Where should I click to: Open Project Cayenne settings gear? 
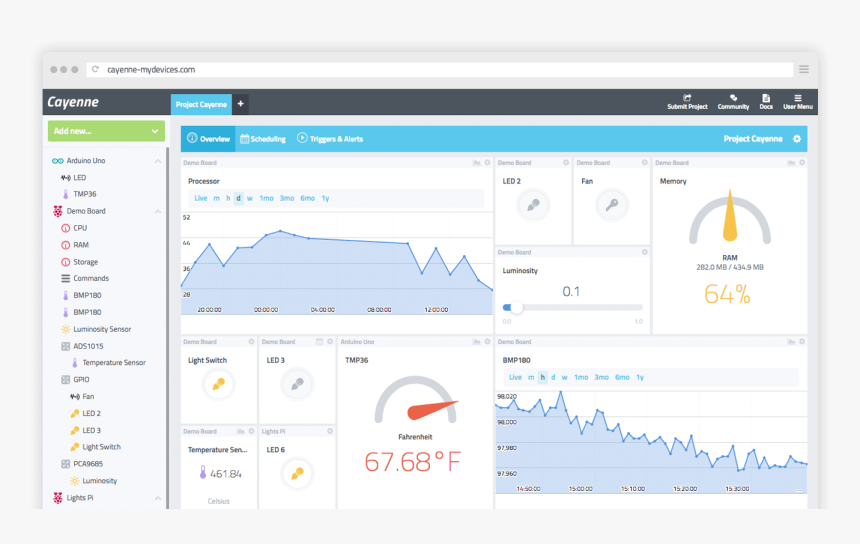pyautogui.click(x=797, y=139)
